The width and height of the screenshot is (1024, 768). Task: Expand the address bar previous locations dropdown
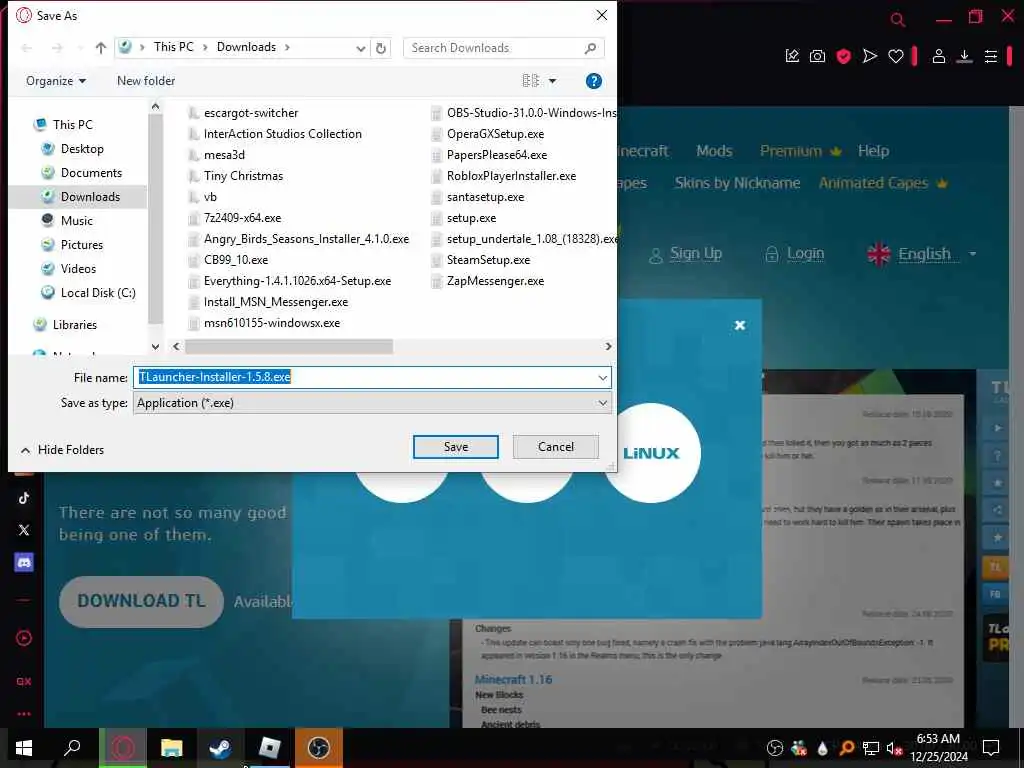coord(360,48)
